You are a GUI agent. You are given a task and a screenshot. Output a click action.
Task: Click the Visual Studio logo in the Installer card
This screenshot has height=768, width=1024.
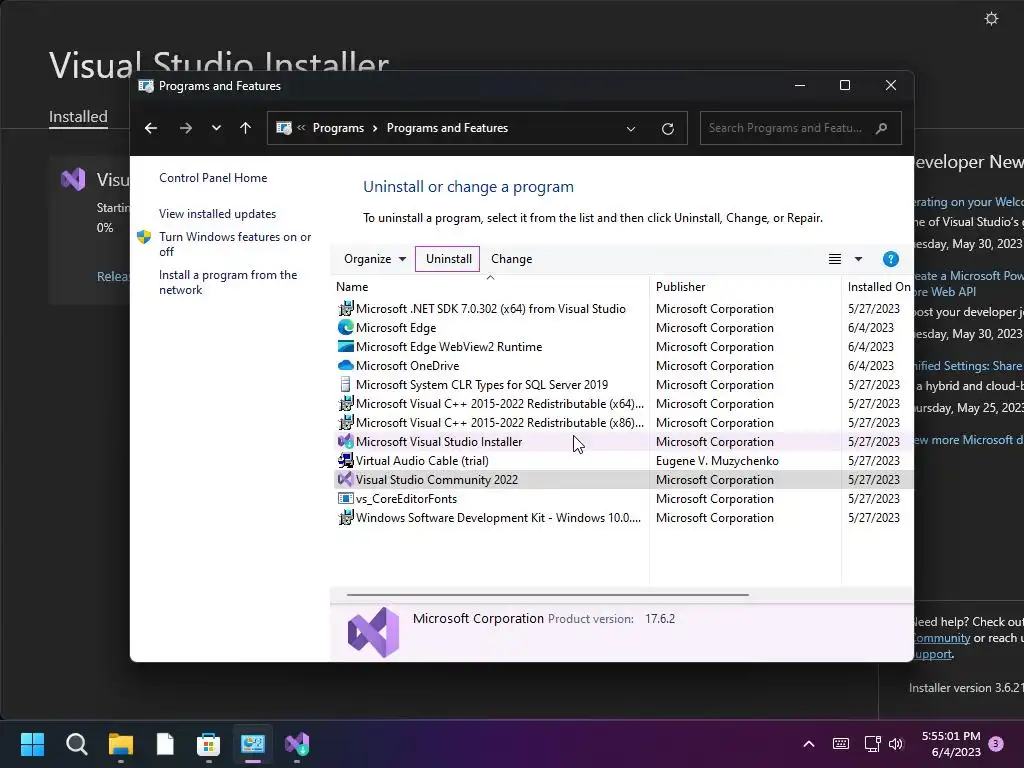click(x=73, y=179)
